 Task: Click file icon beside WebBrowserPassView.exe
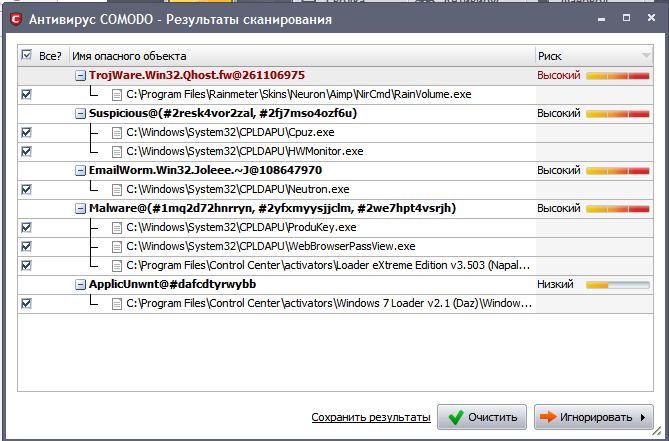(117, 246)
